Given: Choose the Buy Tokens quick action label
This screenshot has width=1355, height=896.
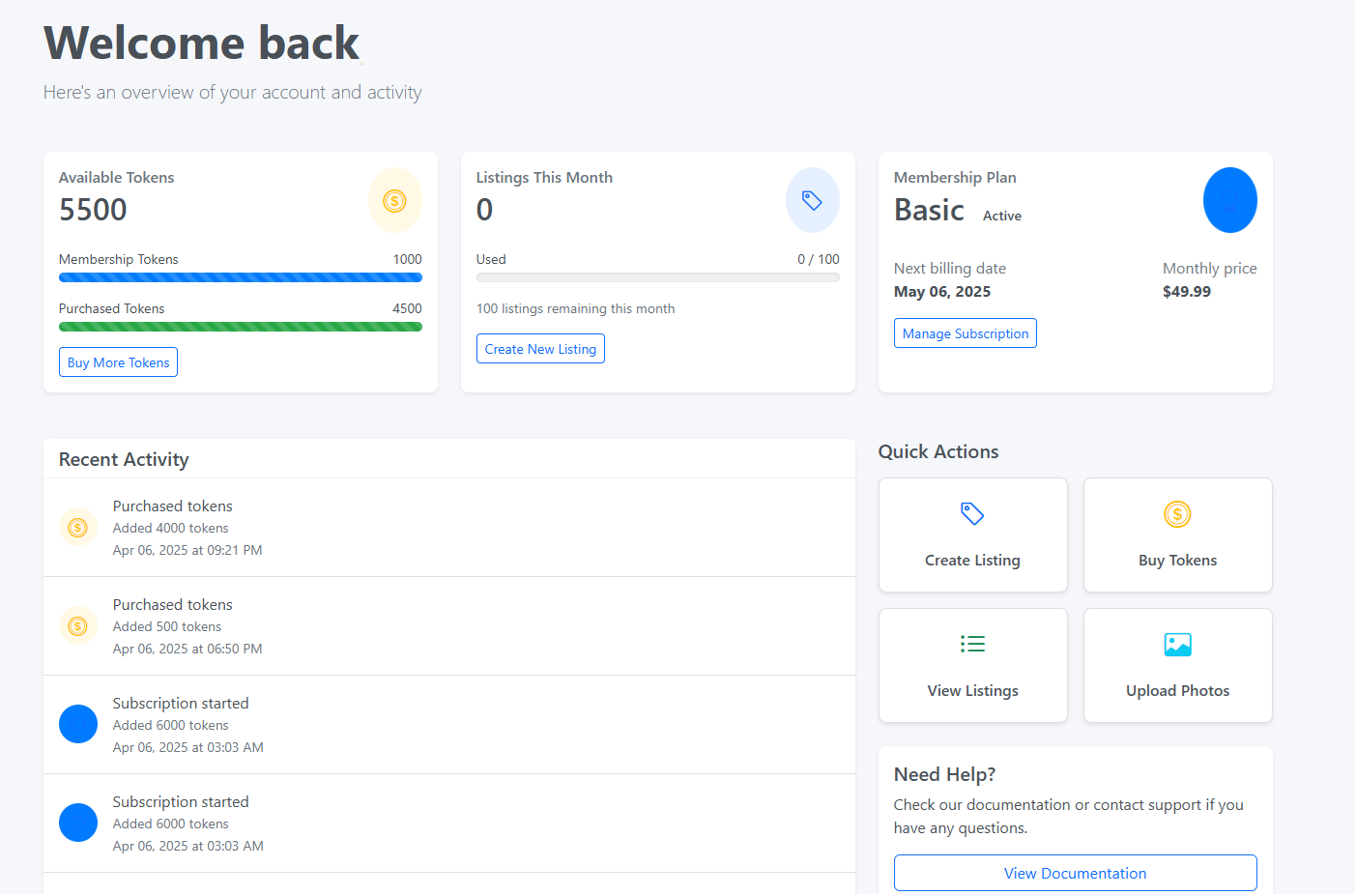Looking at the screenshot, I should tap(1177, 561).
